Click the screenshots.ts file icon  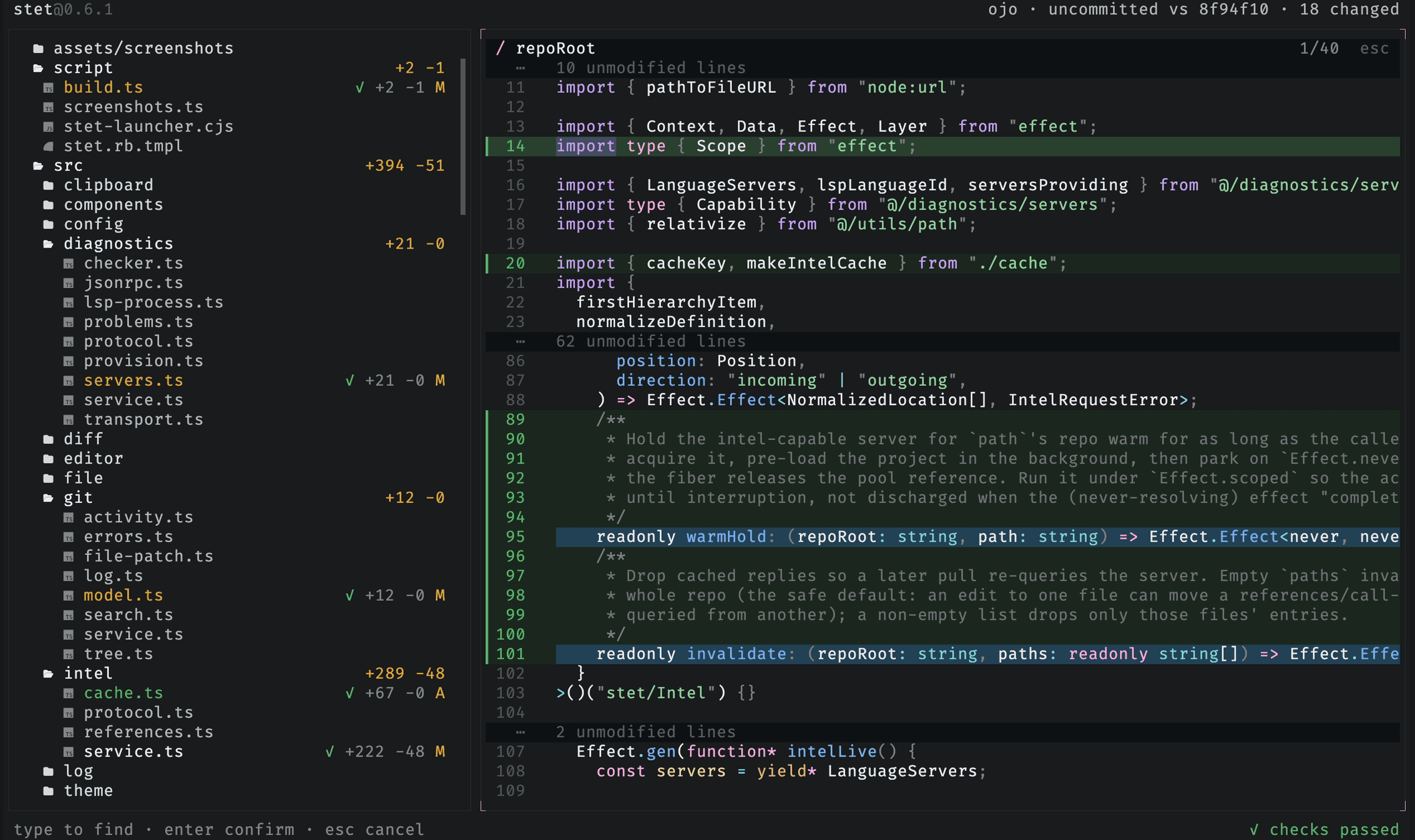click(x=49, y=108)
